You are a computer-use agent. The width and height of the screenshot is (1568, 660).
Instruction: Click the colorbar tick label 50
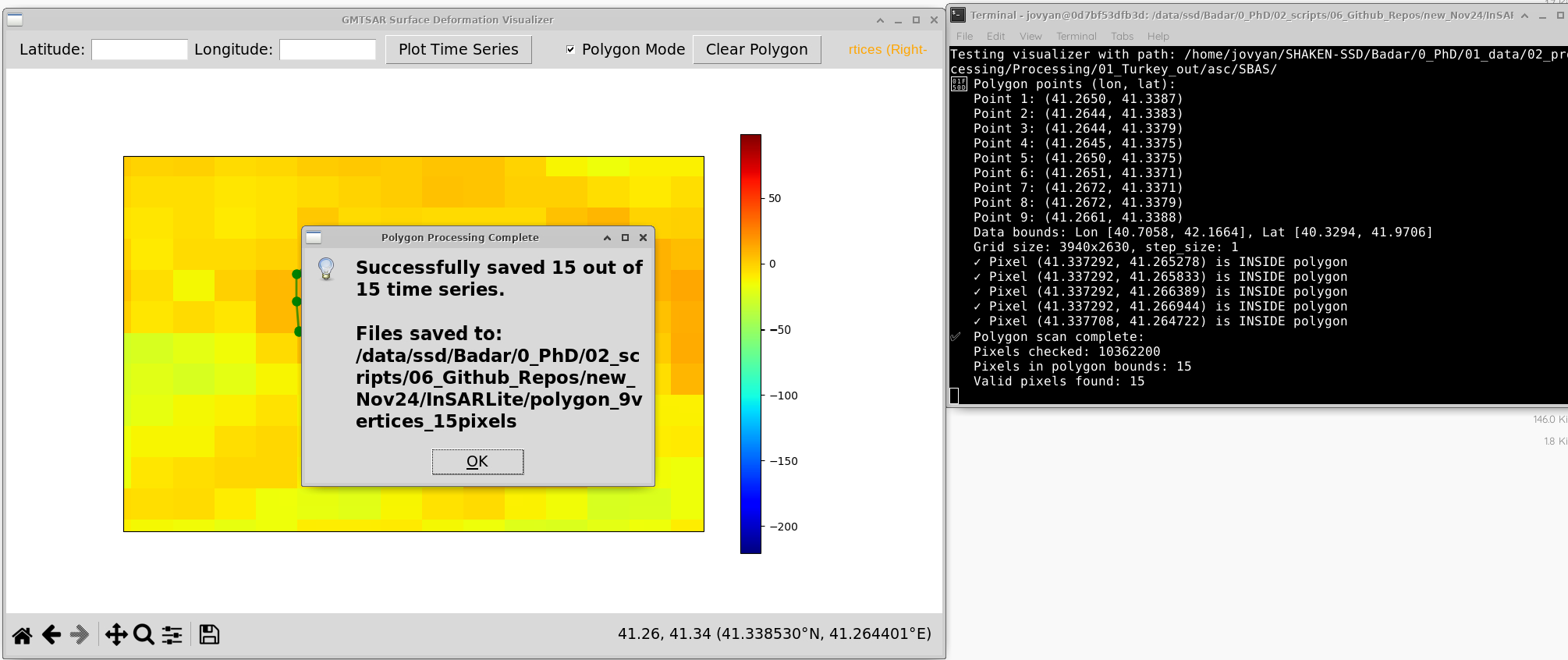point(775,198)
